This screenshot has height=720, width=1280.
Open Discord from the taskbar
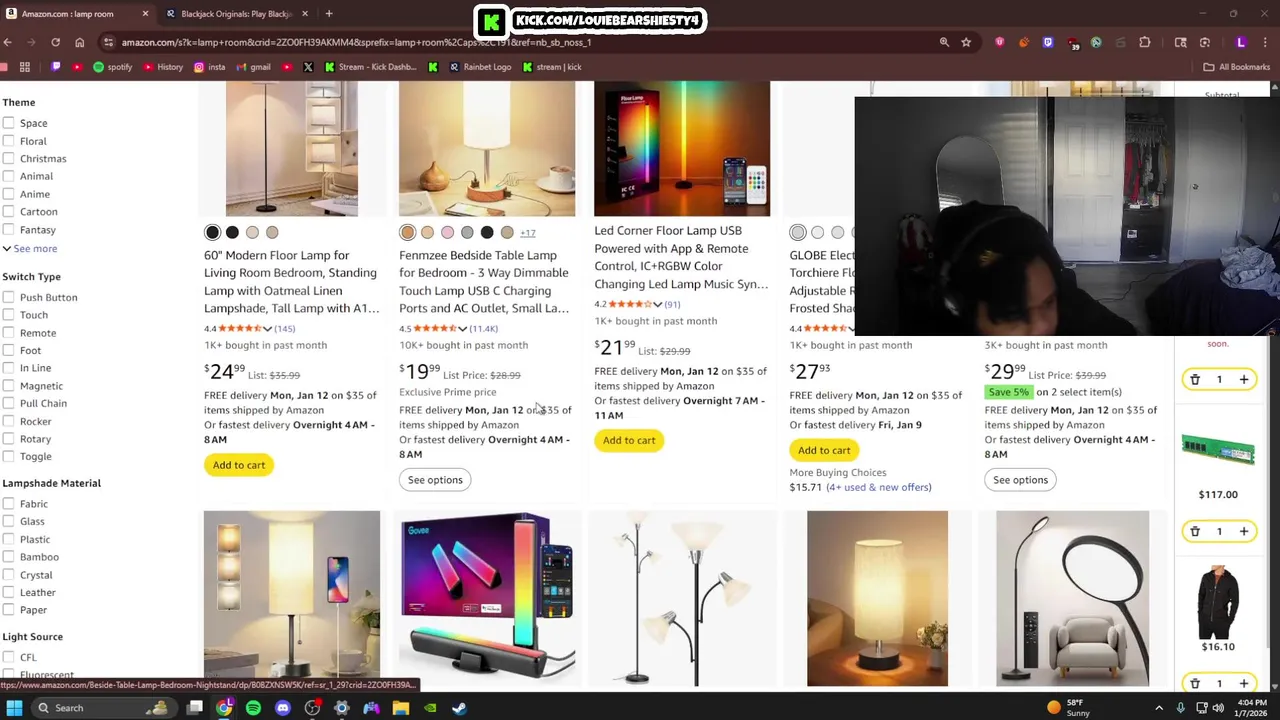pyautogui.click(x=283, y=708)
